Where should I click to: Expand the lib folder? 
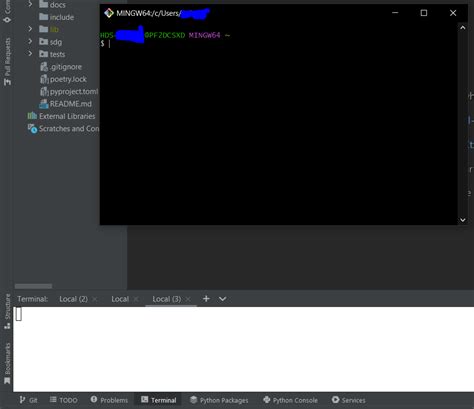click(30, 29)
